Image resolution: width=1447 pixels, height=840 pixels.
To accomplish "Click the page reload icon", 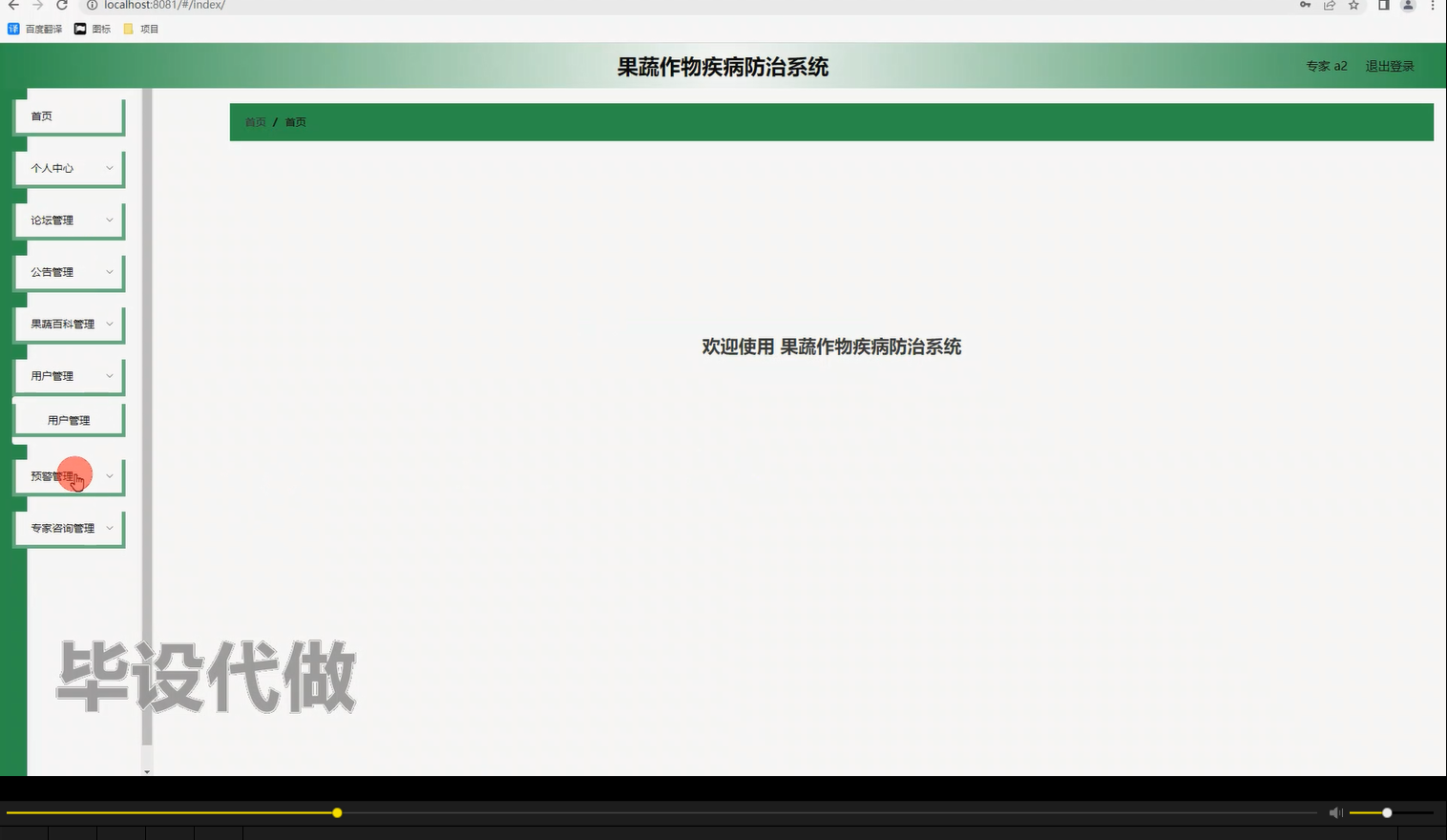I will click(x=61, y=6).
